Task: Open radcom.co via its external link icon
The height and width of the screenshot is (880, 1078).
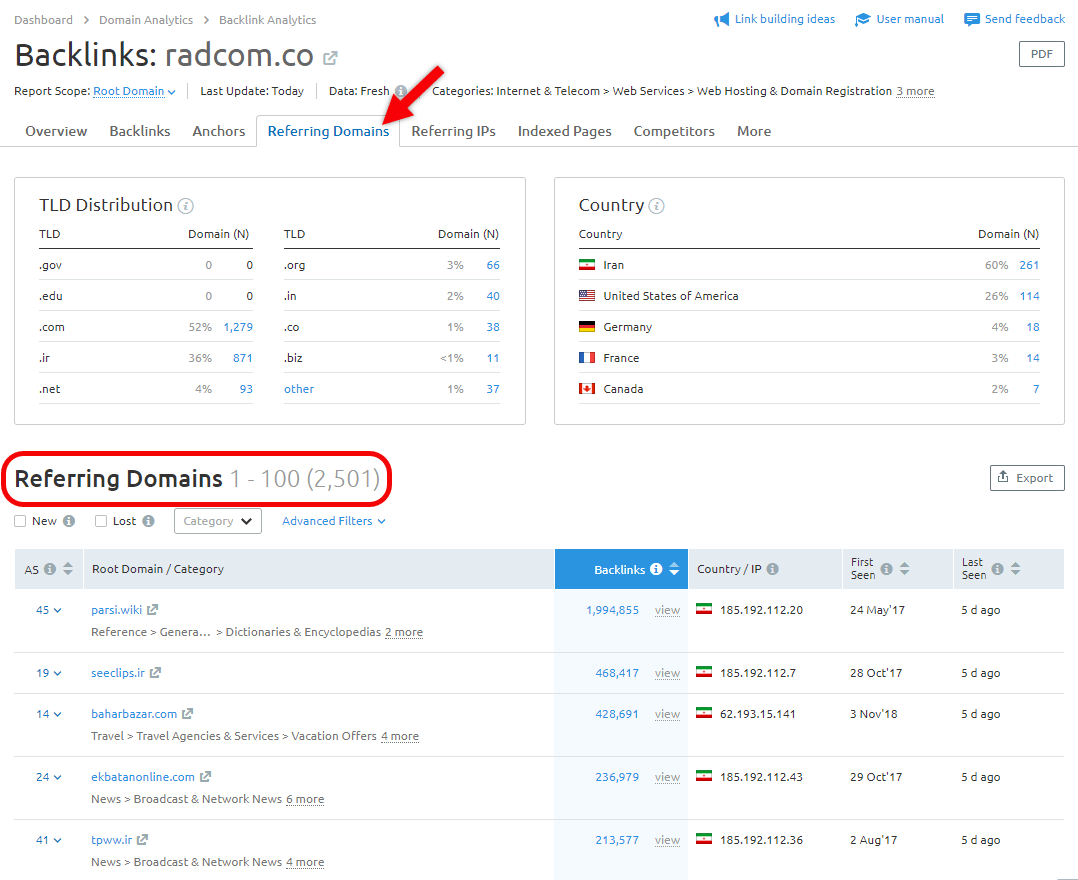Action: point(330,58)
